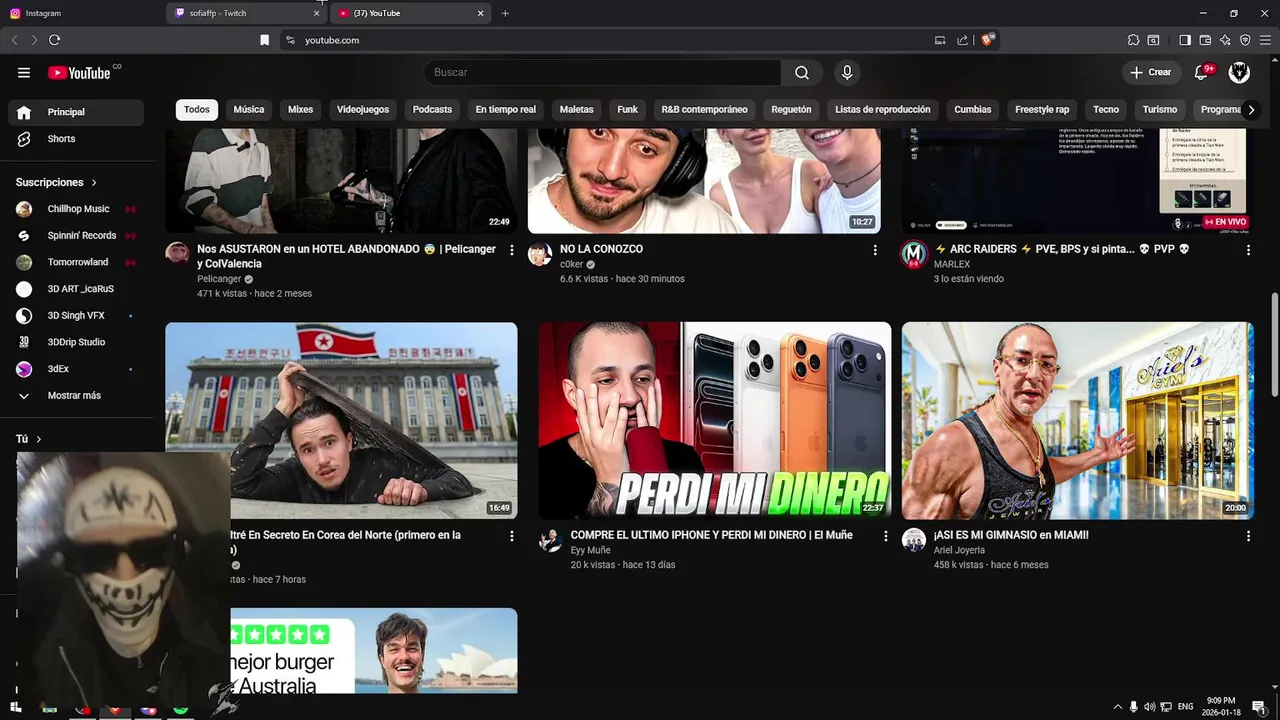
Task: Select the Videojuegos filter chip
Action: pos(363,109)
